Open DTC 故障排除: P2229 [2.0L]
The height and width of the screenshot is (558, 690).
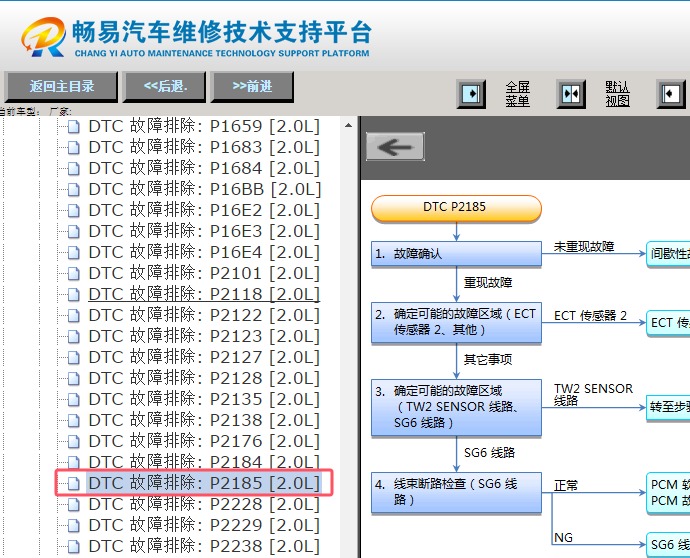click(204, 525)
